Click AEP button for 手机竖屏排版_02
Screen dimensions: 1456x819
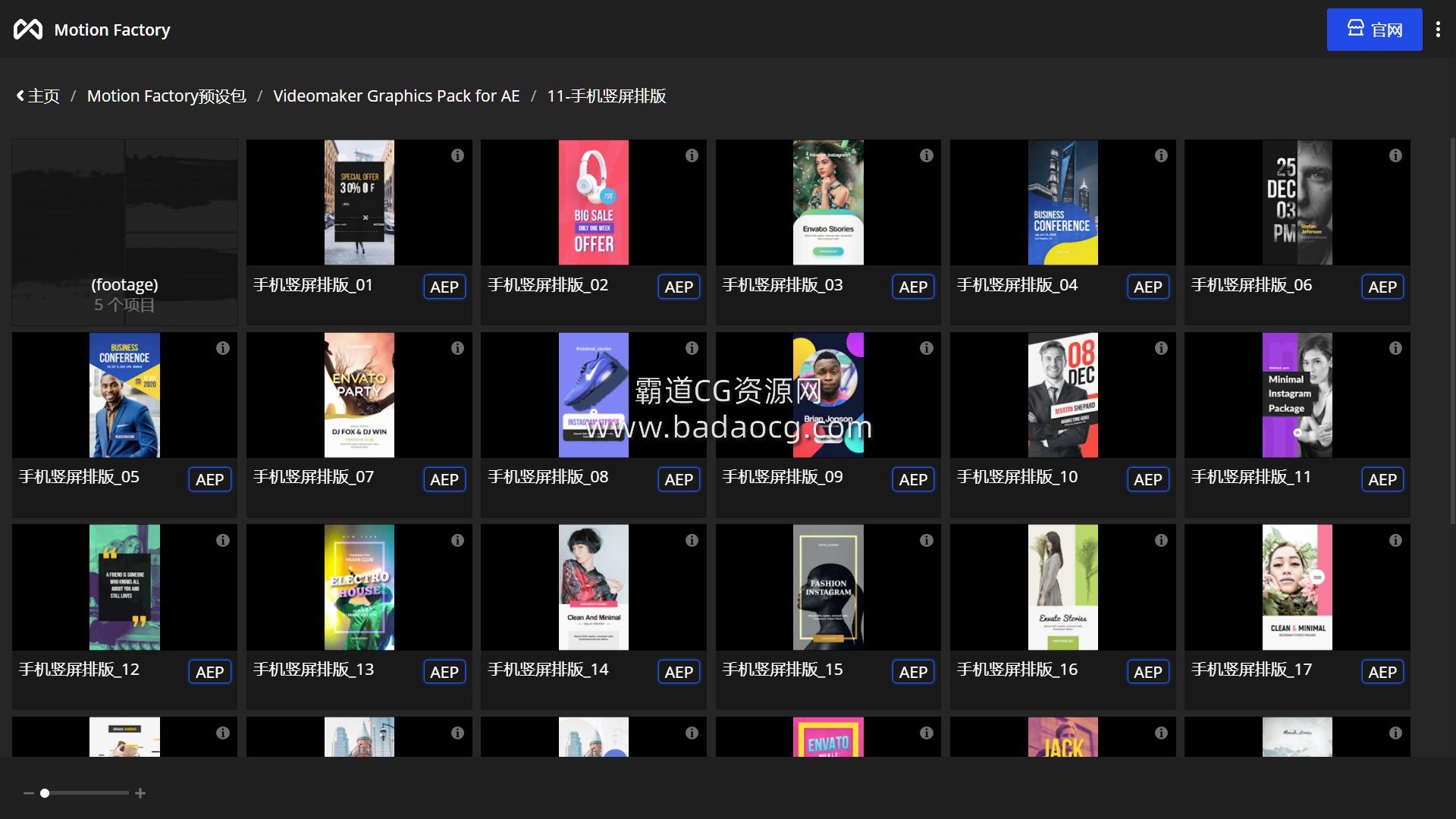click(x=679, y=287)
